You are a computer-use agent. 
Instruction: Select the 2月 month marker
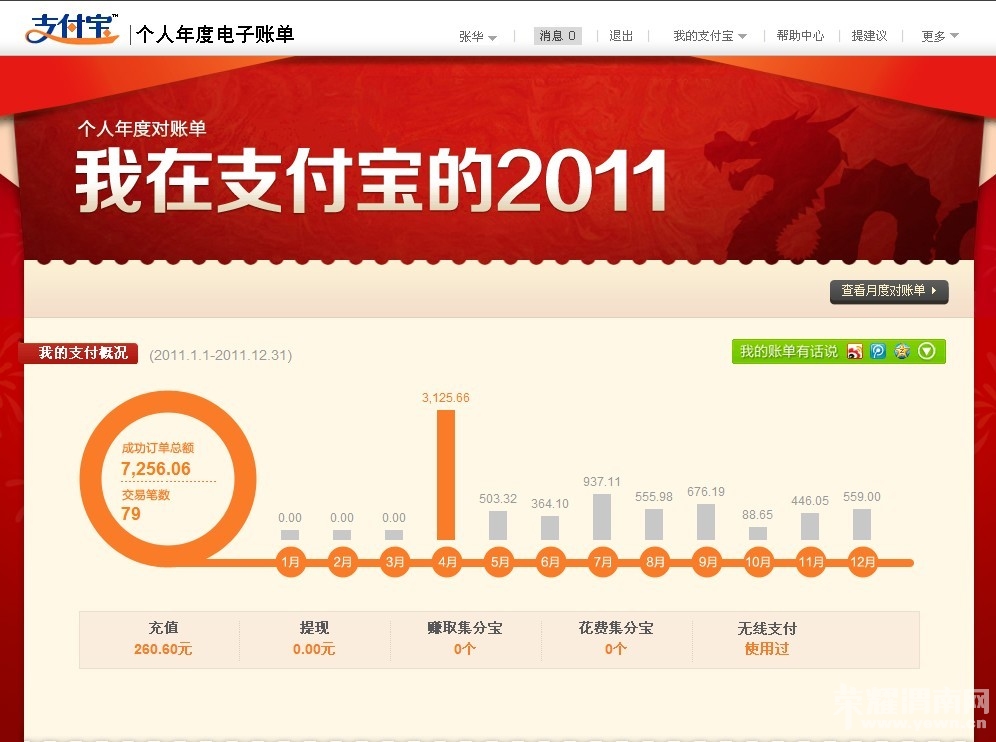[x=342, y=562]
